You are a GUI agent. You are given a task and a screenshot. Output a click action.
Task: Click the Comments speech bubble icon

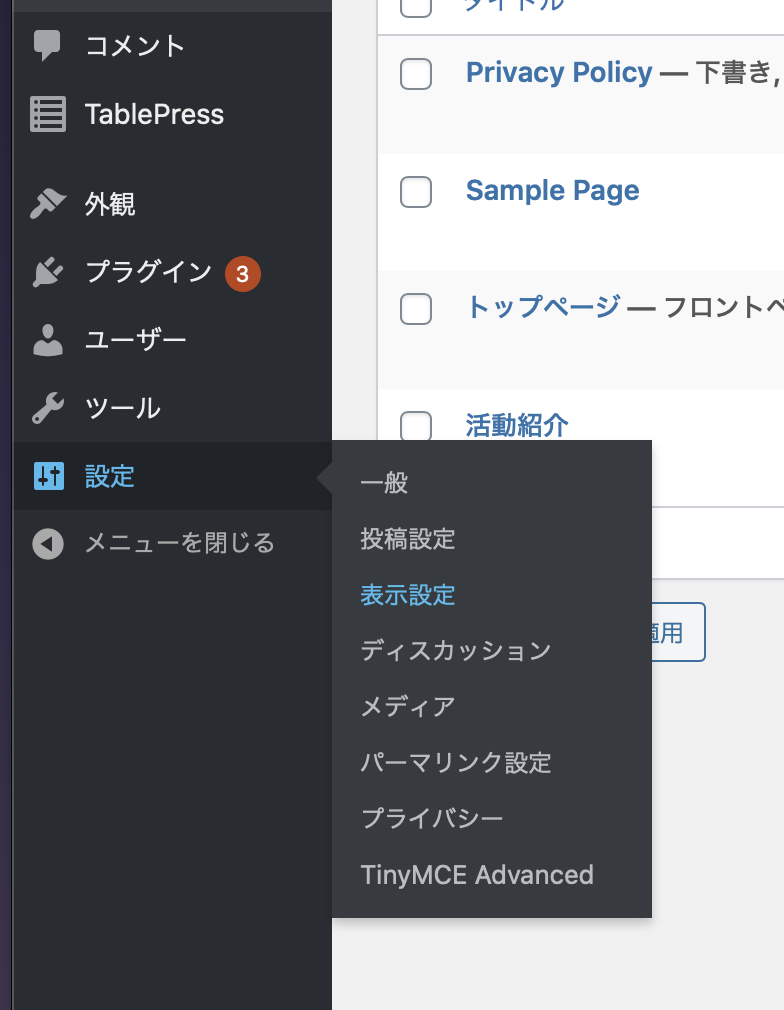(x=47, y=46)
